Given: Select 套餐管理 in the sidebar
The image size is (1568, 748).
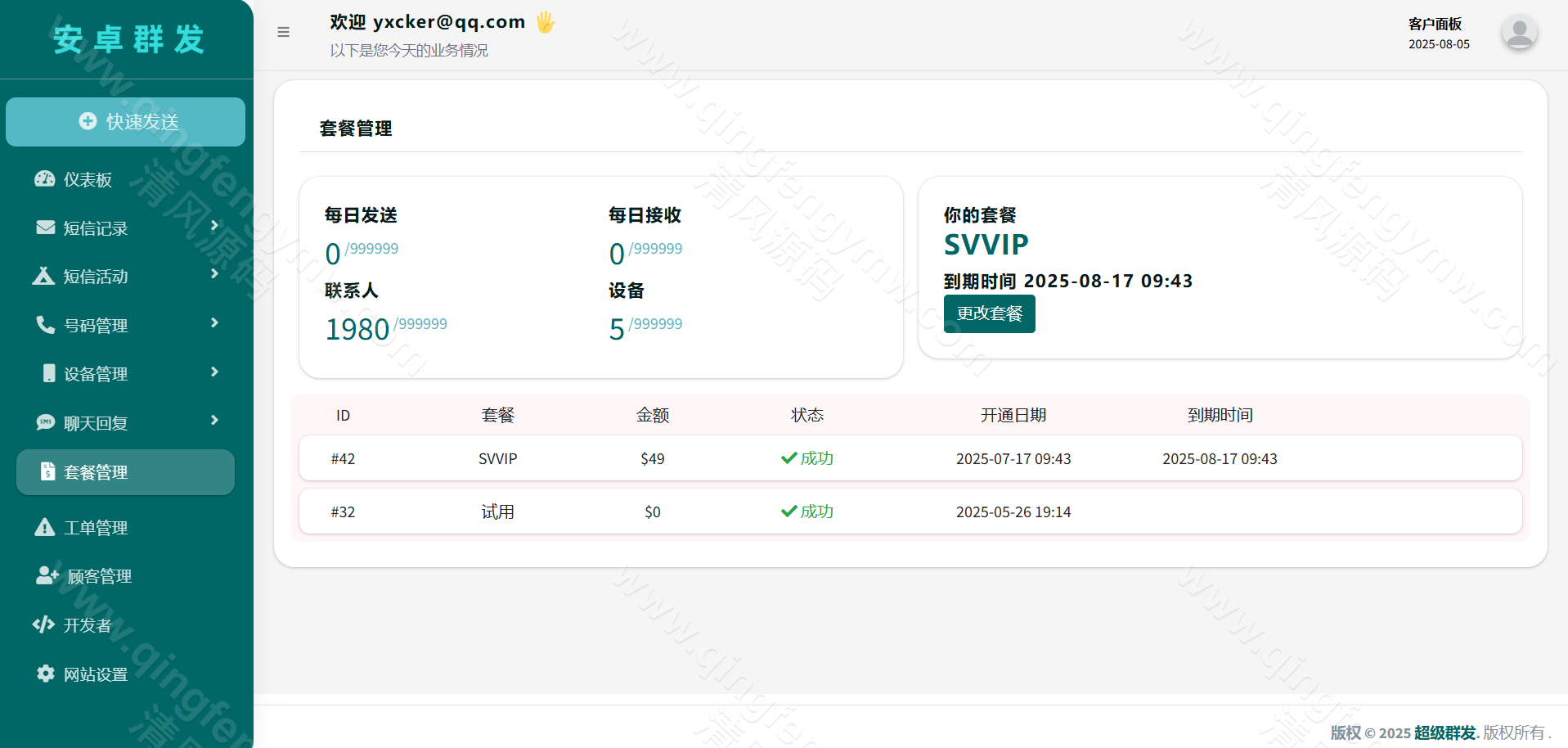Looking at the screenshot, I should coord(125,472).
